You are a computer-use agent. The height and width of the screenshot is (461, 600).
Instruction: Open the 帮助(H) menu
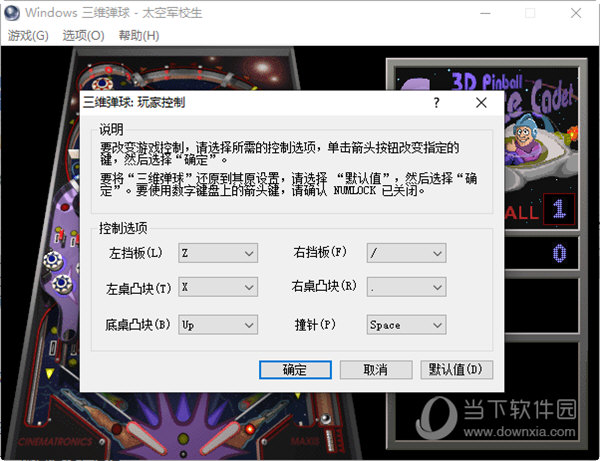[x=139, y=36]
